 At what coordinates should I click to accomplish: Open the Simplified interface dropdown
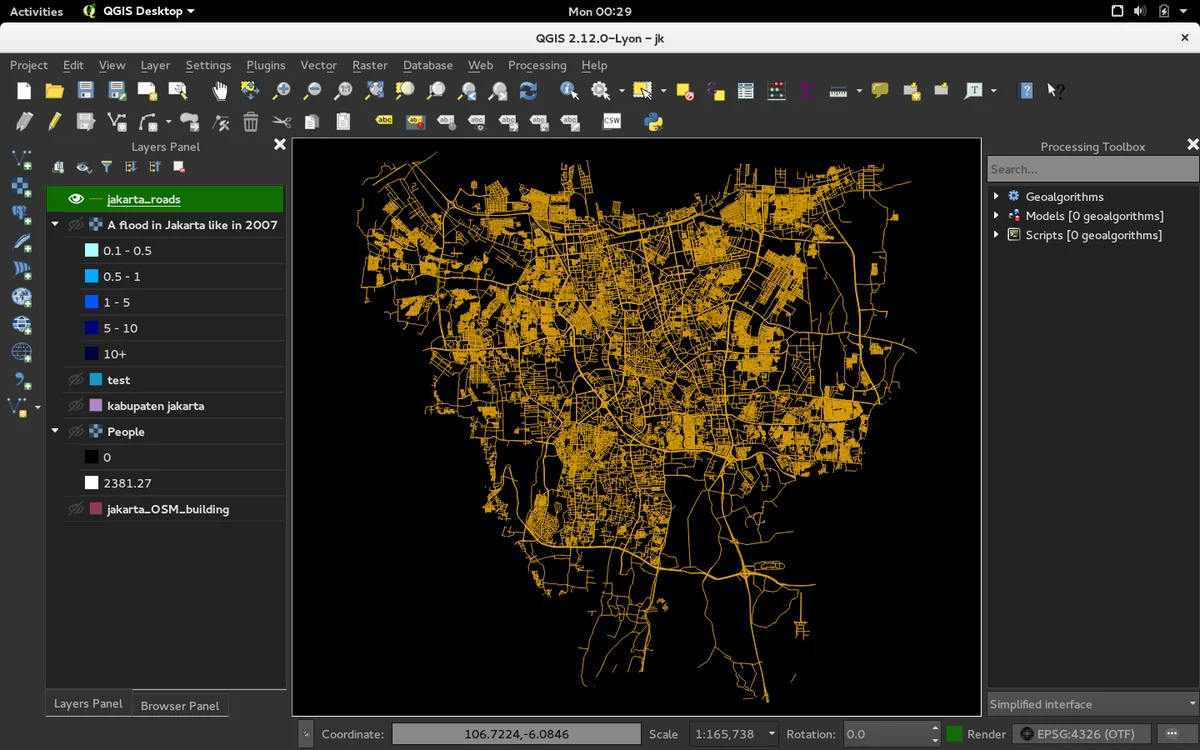pyautogui.click(x=1092, y=704)
